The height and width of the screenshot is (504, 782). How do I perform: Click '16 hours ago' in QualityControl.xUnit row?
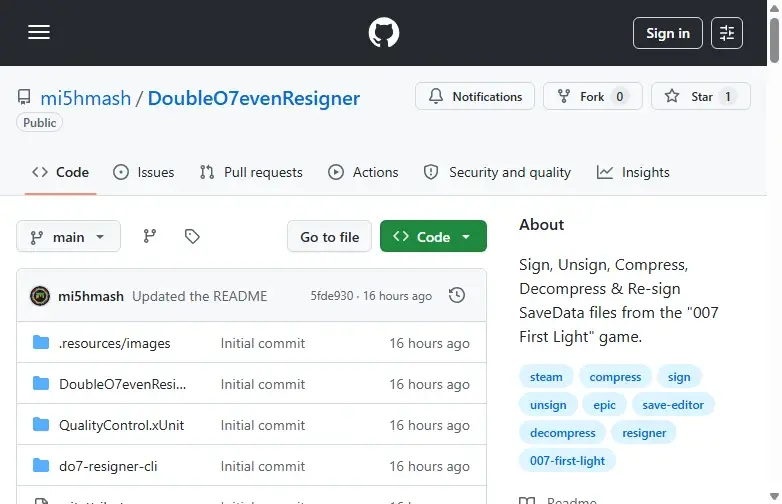point(429,425)
